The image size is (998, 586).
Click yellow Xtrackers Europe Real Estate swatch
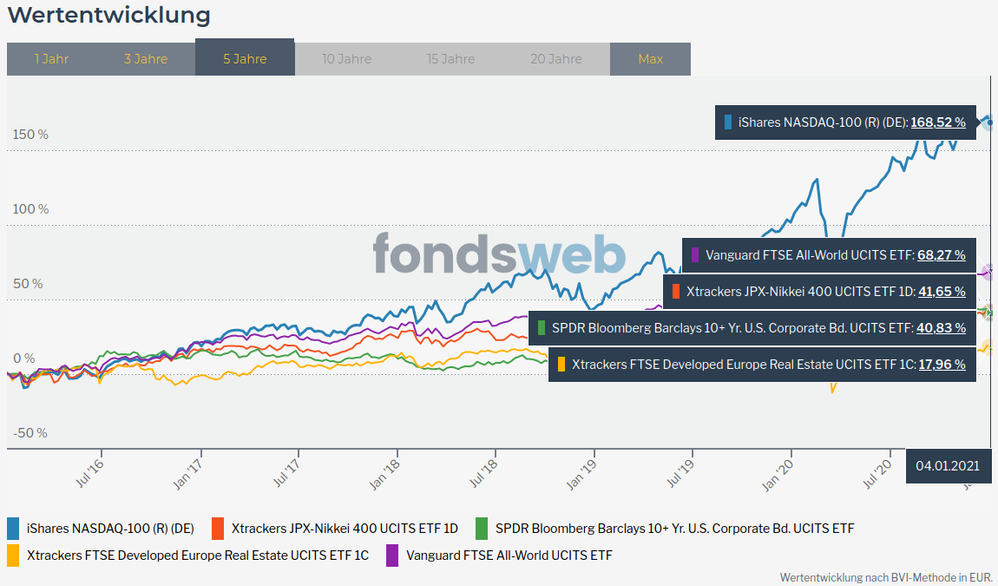pos(14,554)
